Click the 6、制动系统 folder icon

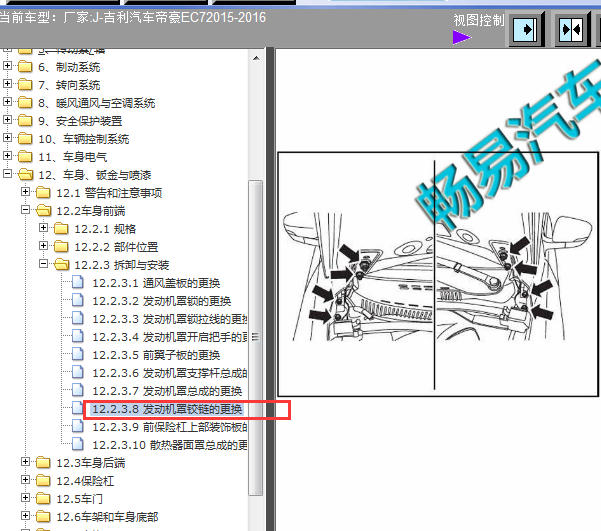coord(25,66)
